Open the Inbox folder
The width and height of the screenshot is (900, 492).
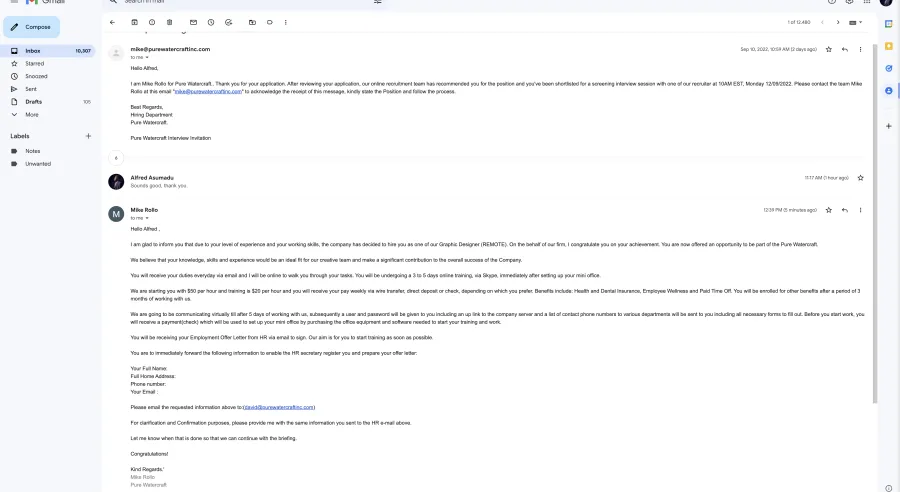48,51
